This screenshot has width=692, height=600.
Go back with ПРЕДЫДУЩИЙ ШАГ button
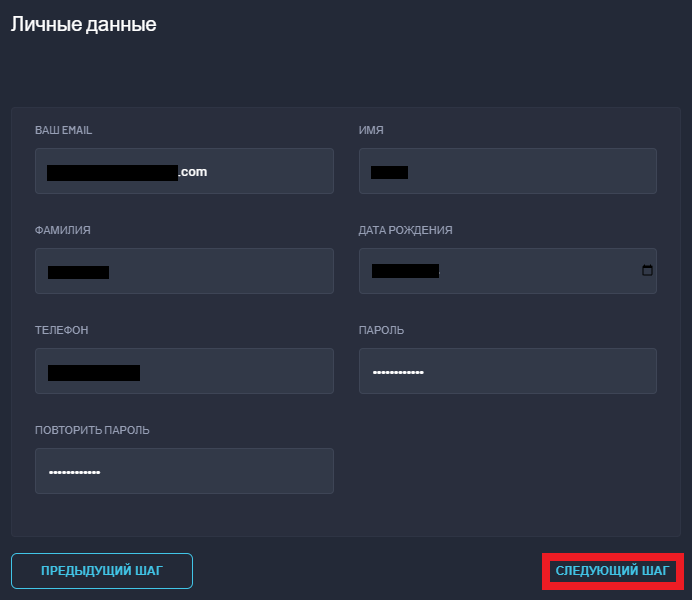pyautogui.click(x=102, y=571)
